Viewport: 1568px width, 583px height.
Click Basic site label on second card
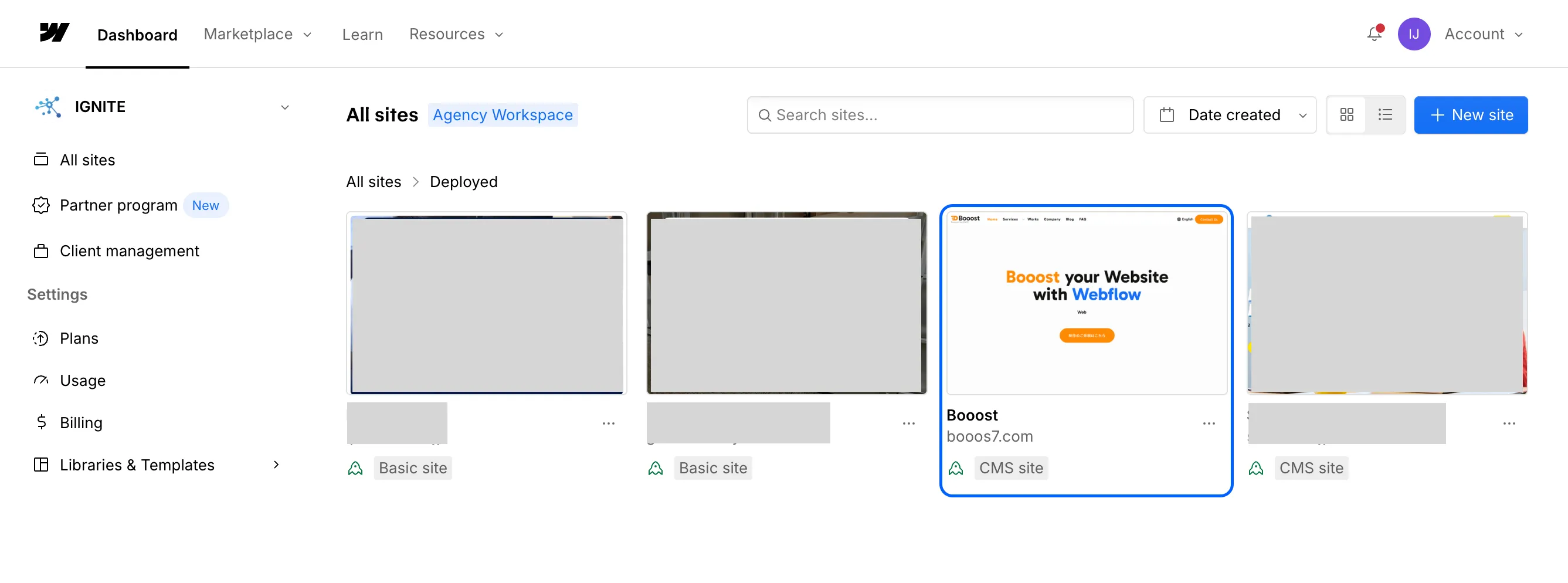coord(713,467)
